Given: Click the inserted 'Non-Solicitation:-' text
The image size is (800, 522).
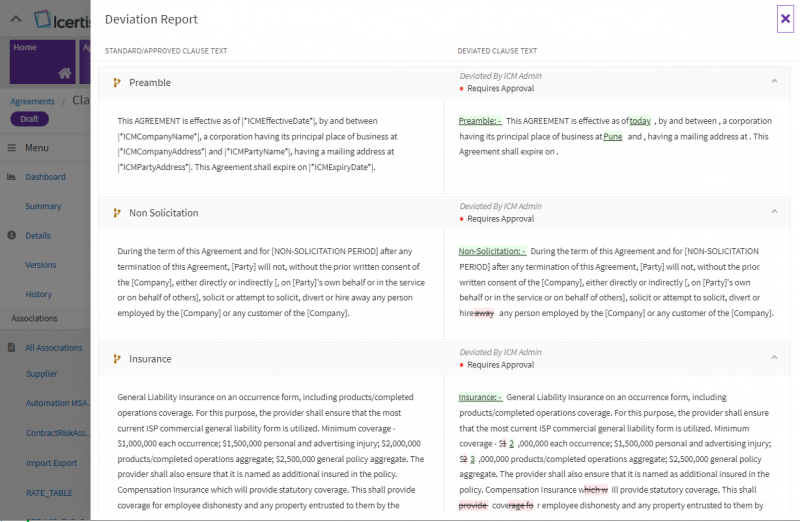Looking at the screenshot, I should pos(492,251).
